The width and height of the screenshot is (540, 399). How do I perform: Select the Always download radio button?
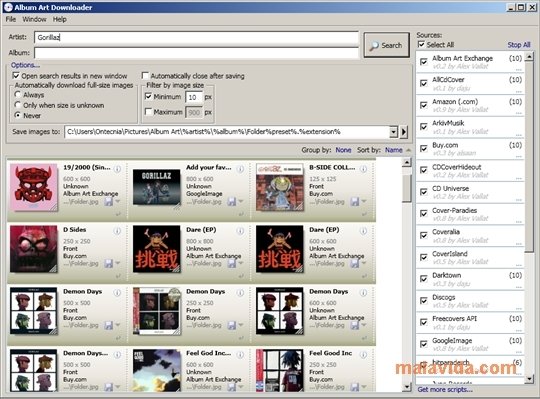pyautogui.click(x=18, y=94)
